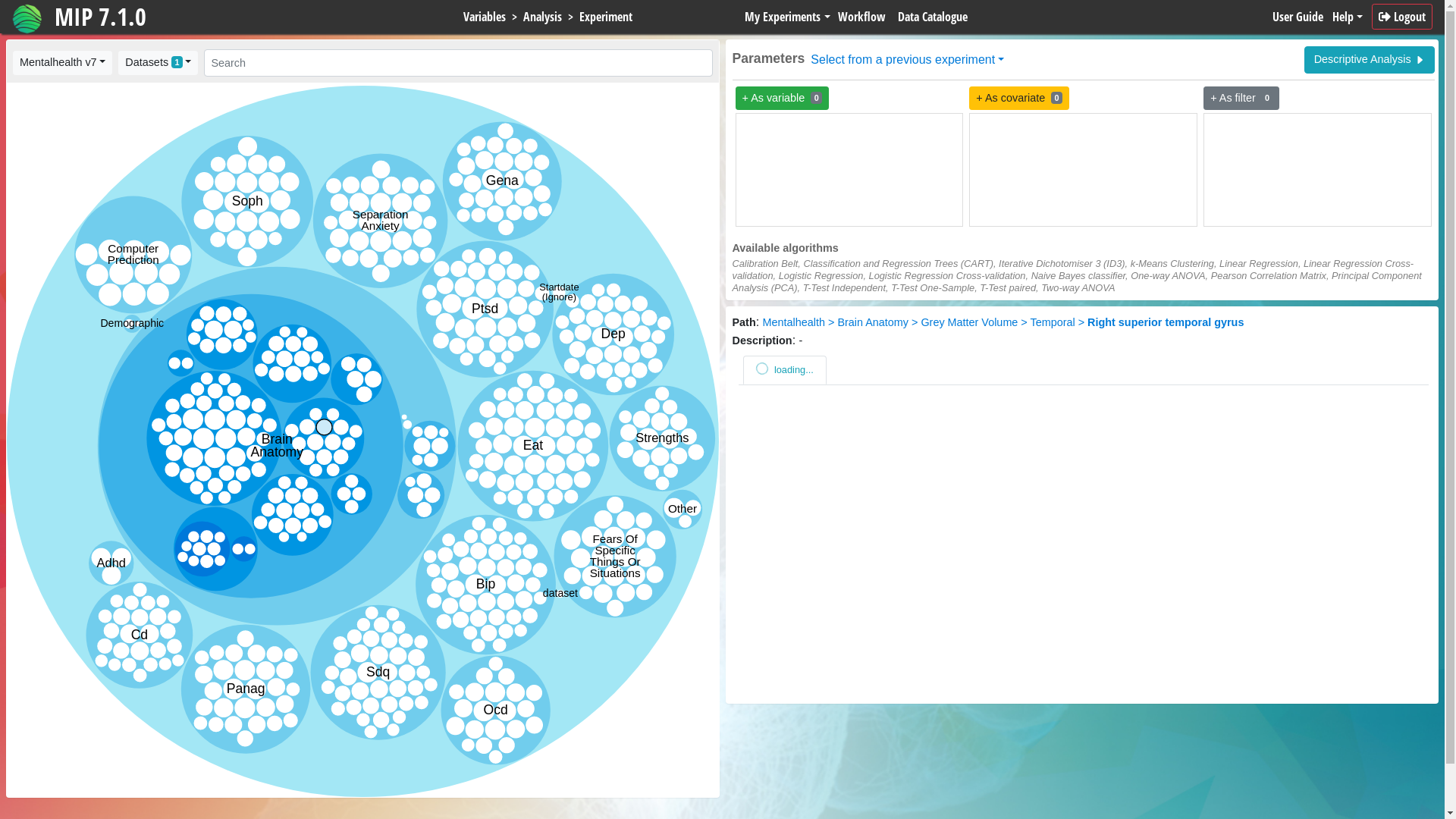Open the Grey Matter Volume breadcrumb link
Viewport: 1456px width, 819px height.
(969, 322)
